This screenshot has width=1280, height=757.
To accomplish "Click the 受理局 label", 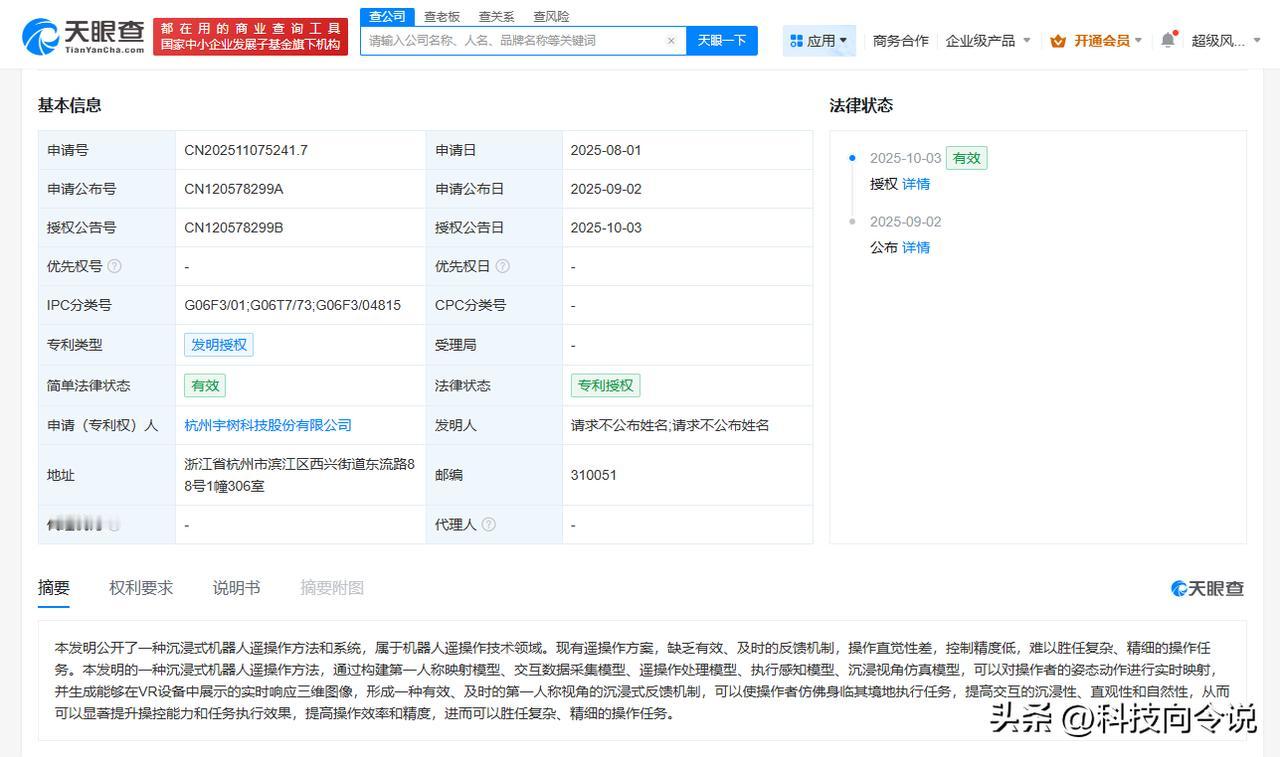I will [x=456, y=345].
